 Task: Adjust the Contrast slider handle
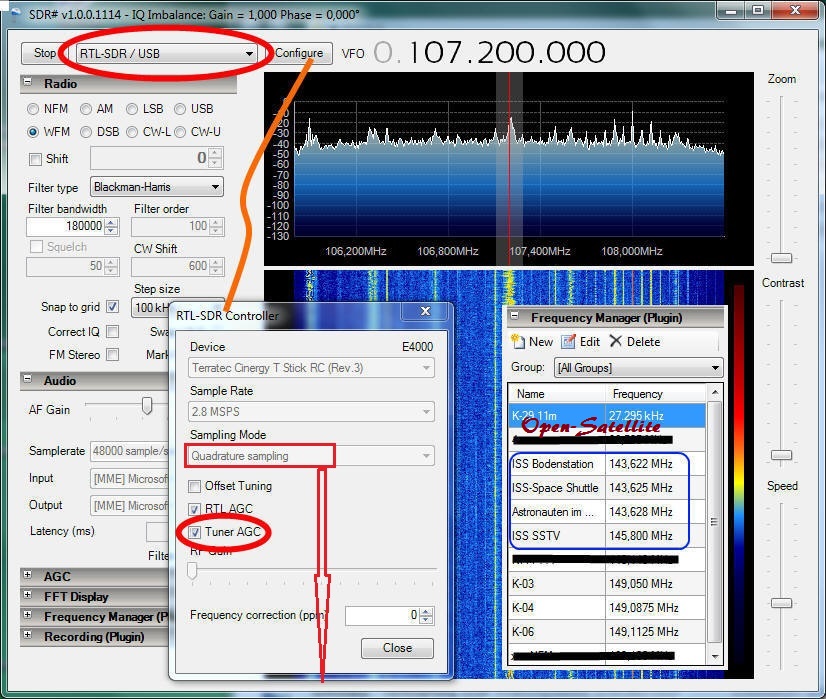[781, 455]
